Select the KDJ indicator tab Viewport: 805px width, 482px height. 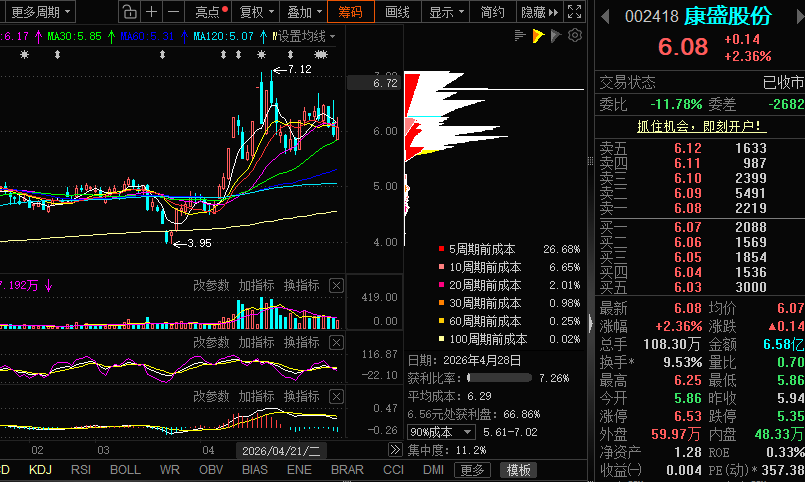[40, 470]
